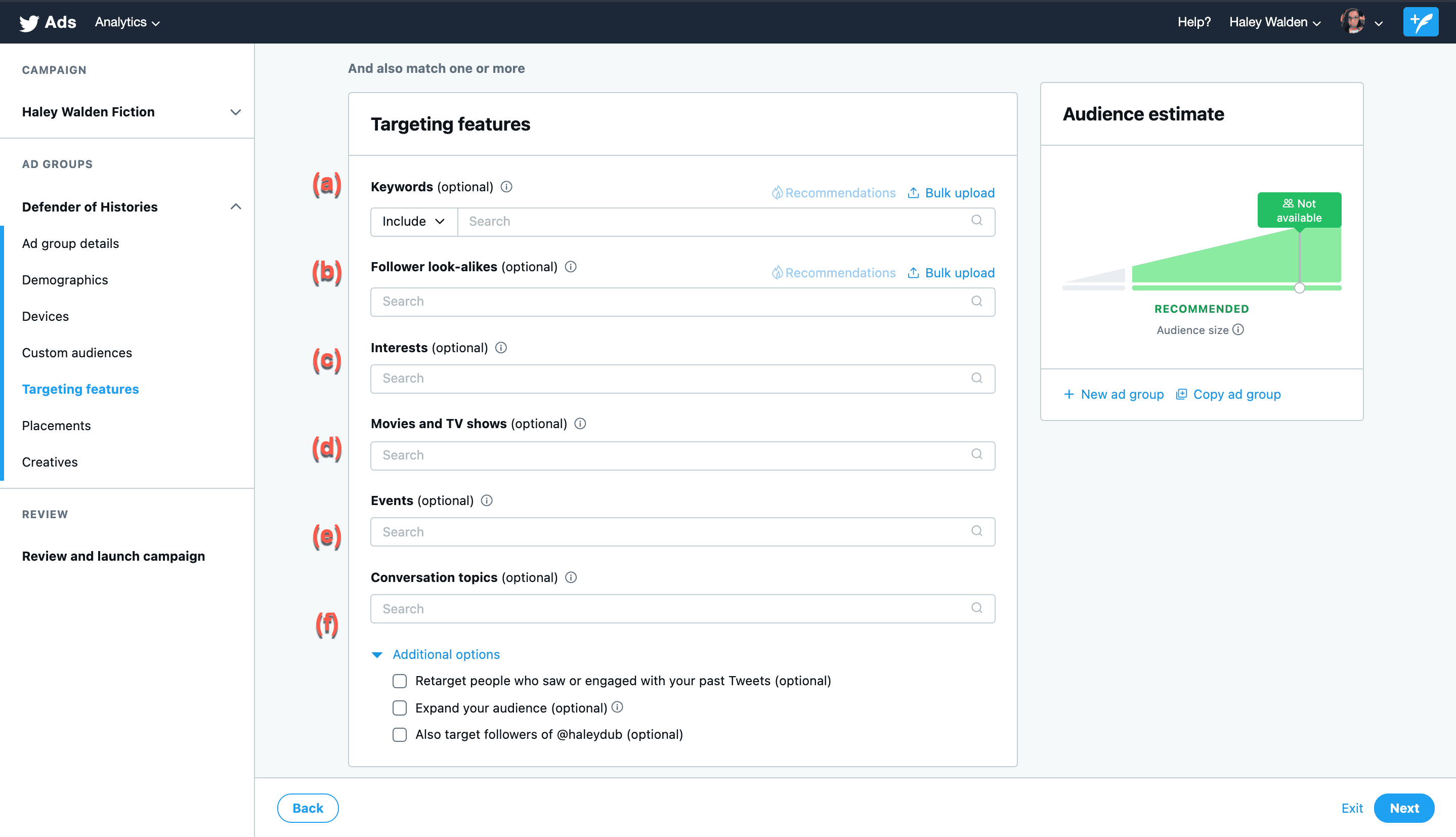Open the Include dropdown for Keywords
The height and width of the screenshot is (837, 1456).
(414, 221)
